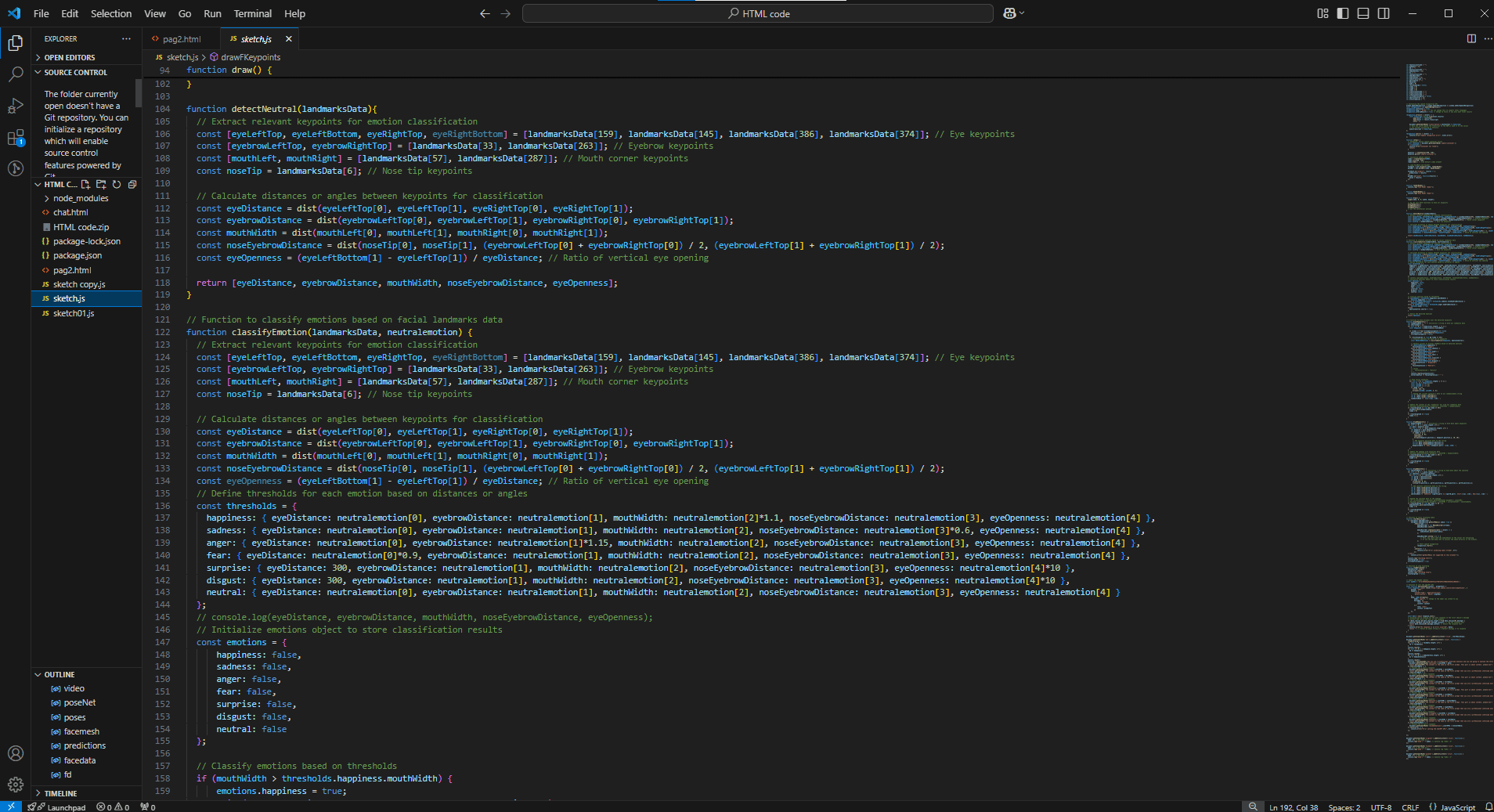This screenshot has height=812, width=1494.
Task: Open Customize Layout icon
Action: [x=1323, y=13]
